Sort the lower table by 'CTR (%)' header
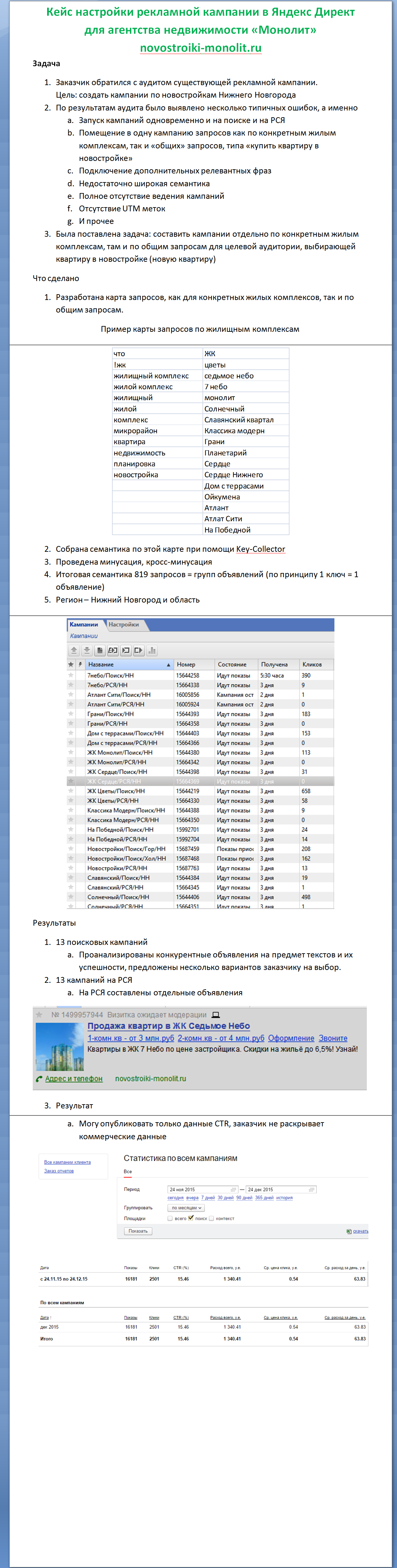Viewport: 397px width, 1568px height. pyautogui.click(x=181, y=1318)
